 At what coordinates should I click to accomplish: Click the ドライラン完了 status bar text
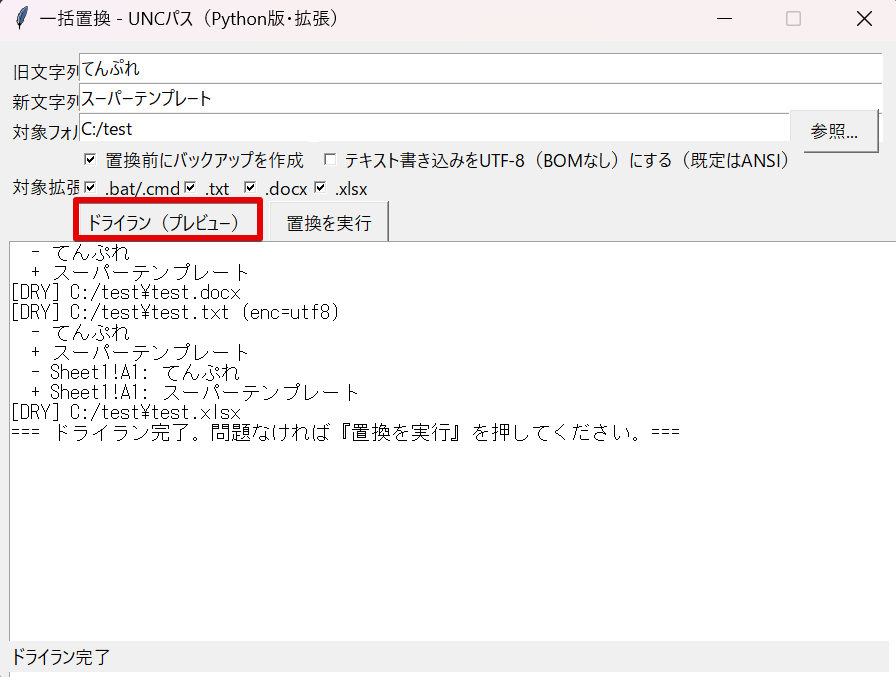click(x=60, y=657)
